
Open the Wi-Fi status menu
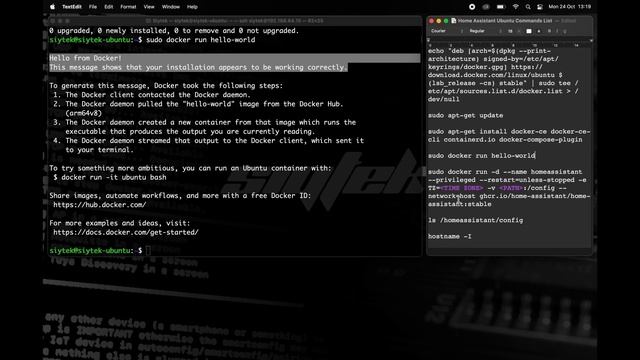point(516,7)
